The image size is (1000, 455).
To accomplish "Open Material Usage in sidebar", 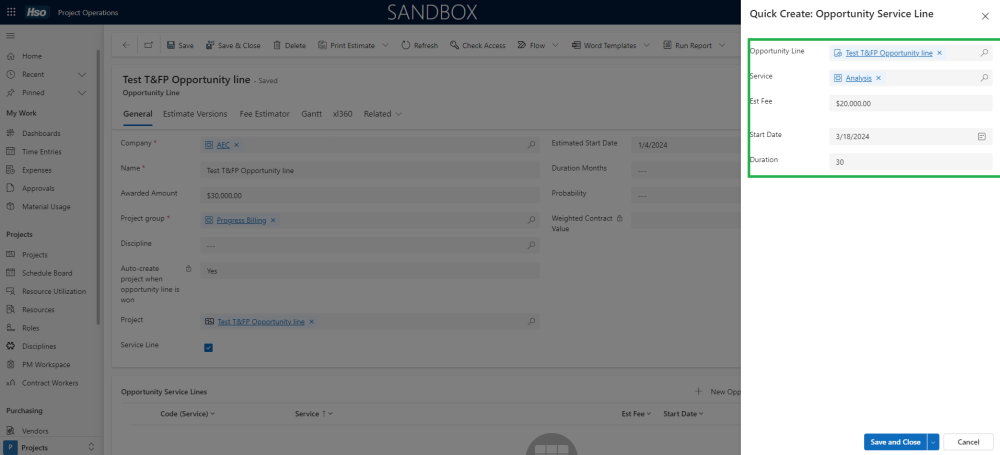I will pos(46,207).
